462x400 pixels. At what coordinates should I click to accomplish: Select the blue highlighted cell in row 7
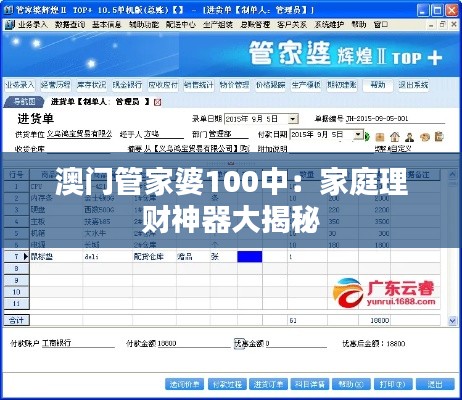coord(250,257)
